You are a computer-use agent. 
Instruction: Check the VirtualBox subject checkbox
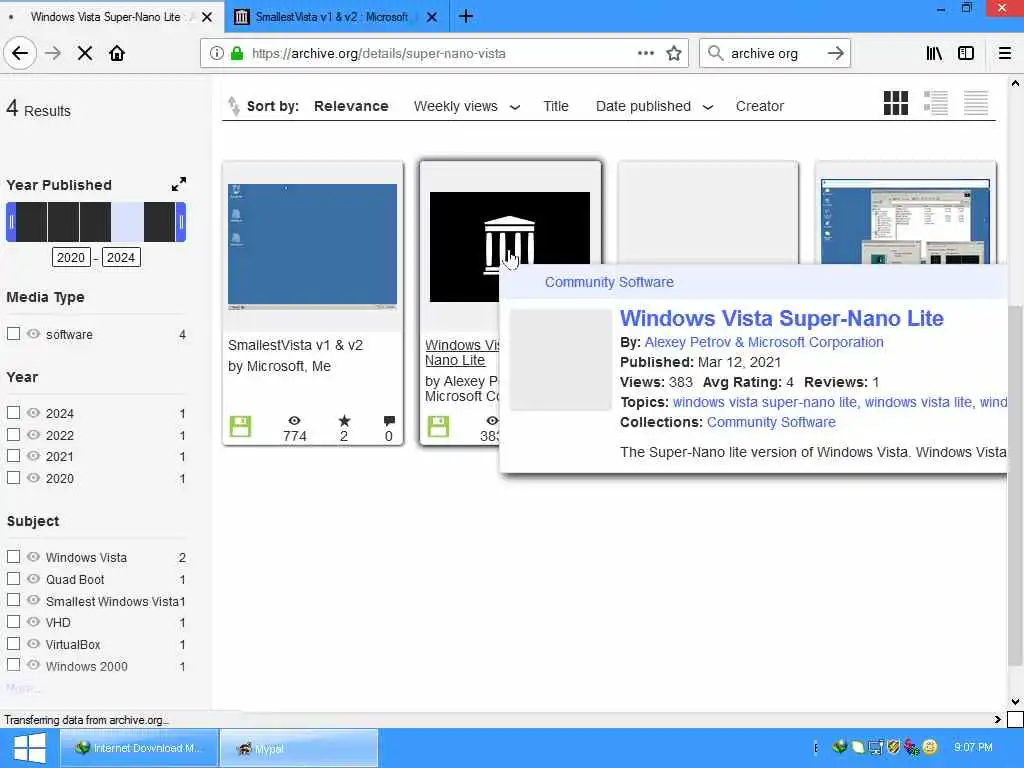(13, 643)
